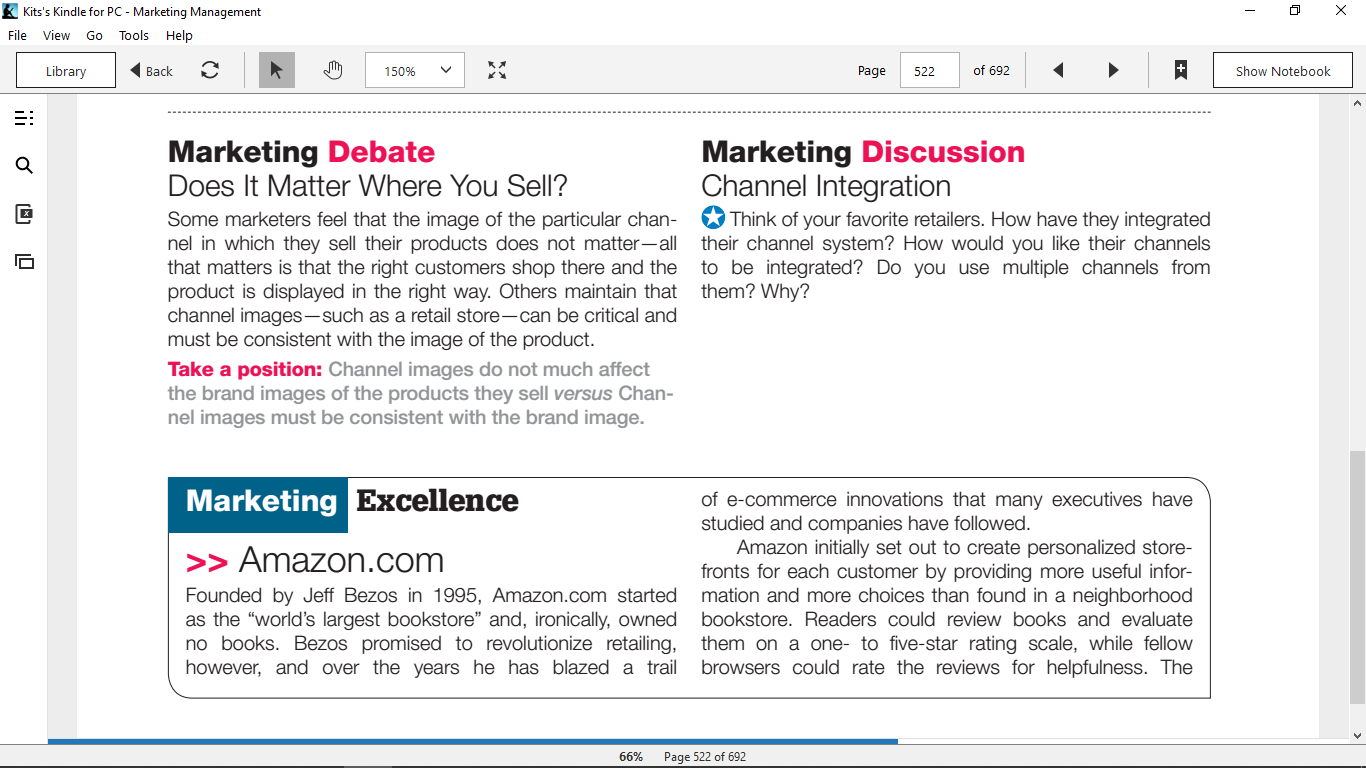Open the File menu
The width and height of the screenshot is (1366, 768).
coord(17,35)
